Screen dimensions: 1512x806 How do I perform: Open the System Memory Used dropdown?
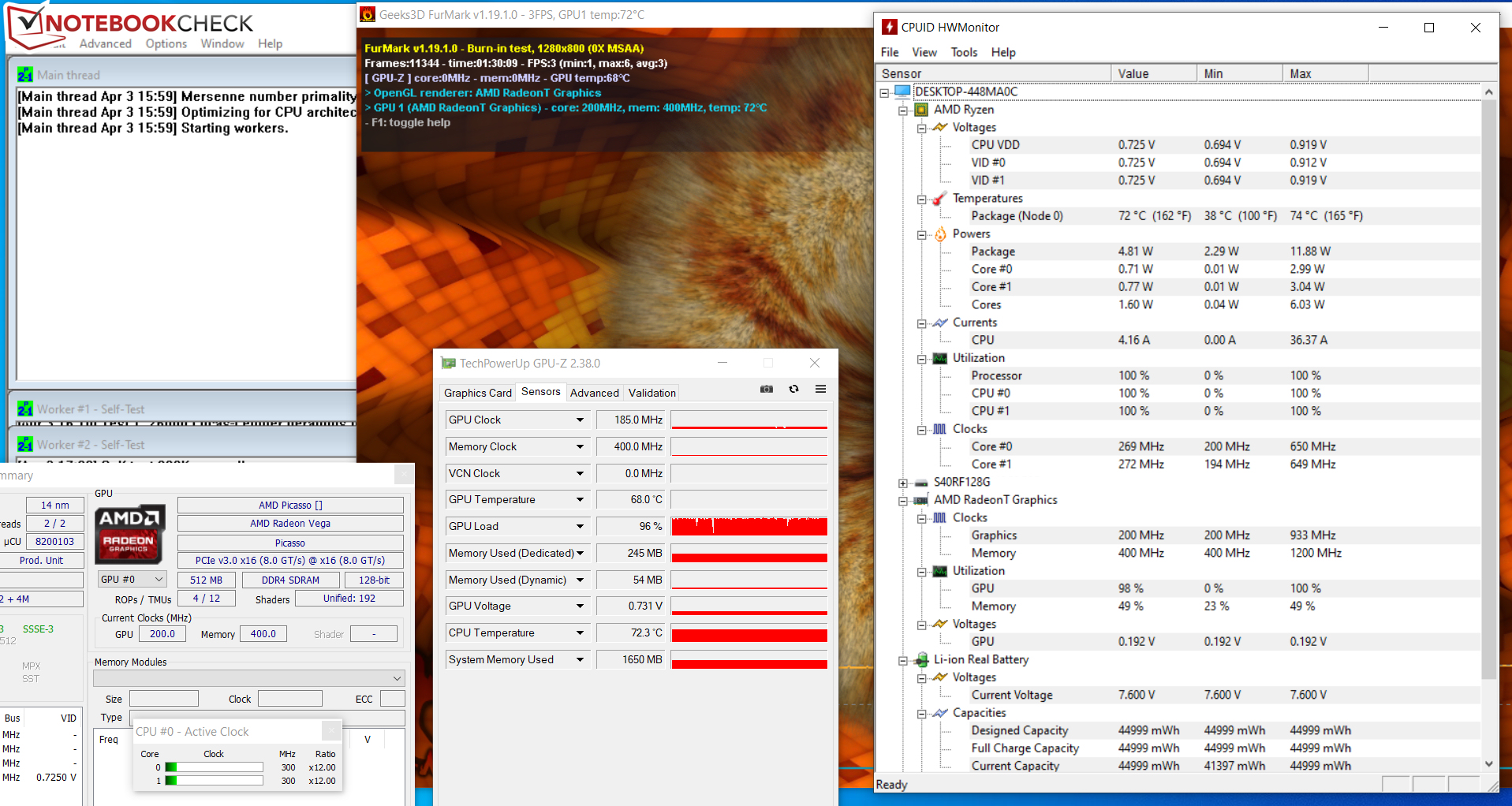pyautogui.click(x=580, y=660)
